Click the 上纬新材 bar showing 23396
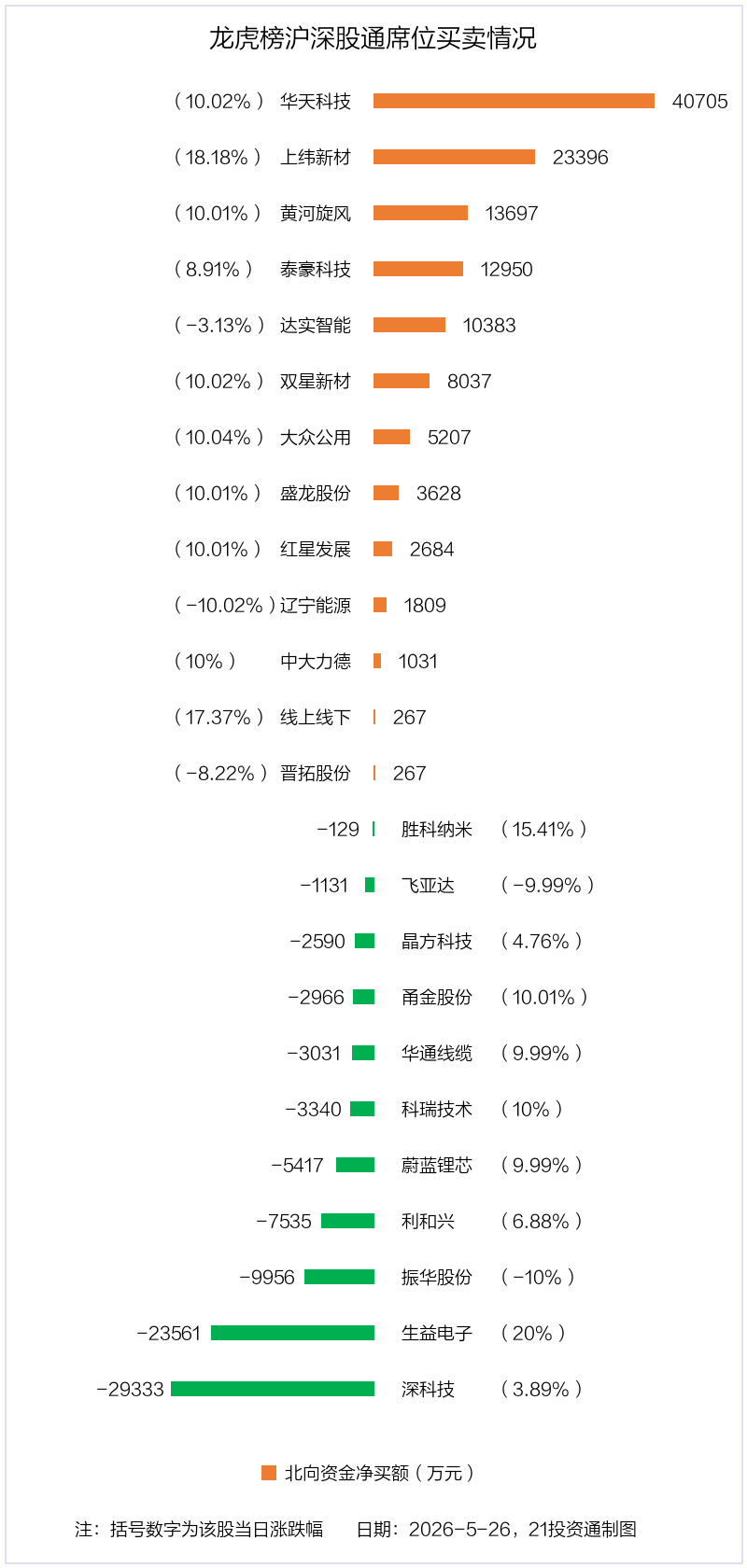Screen dimensions: 747x1568 454,157
